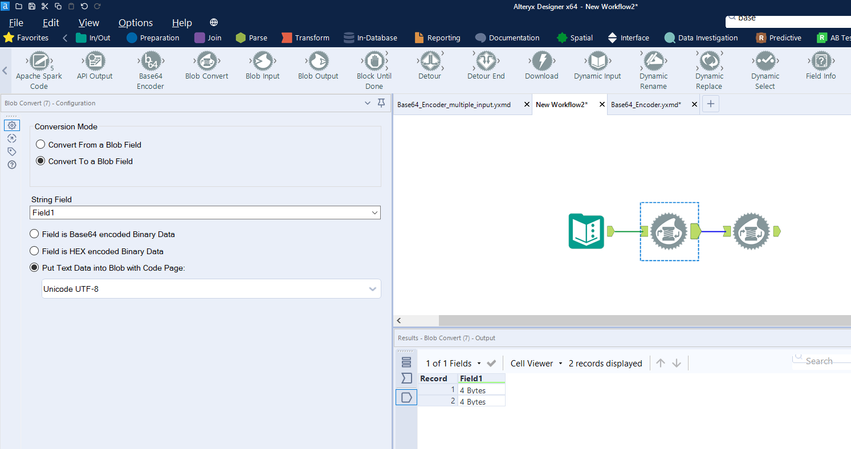Image resolution: width=851 pixels, height=449 pixels.
Task: Click the results Search field
Action: (822, 361)
